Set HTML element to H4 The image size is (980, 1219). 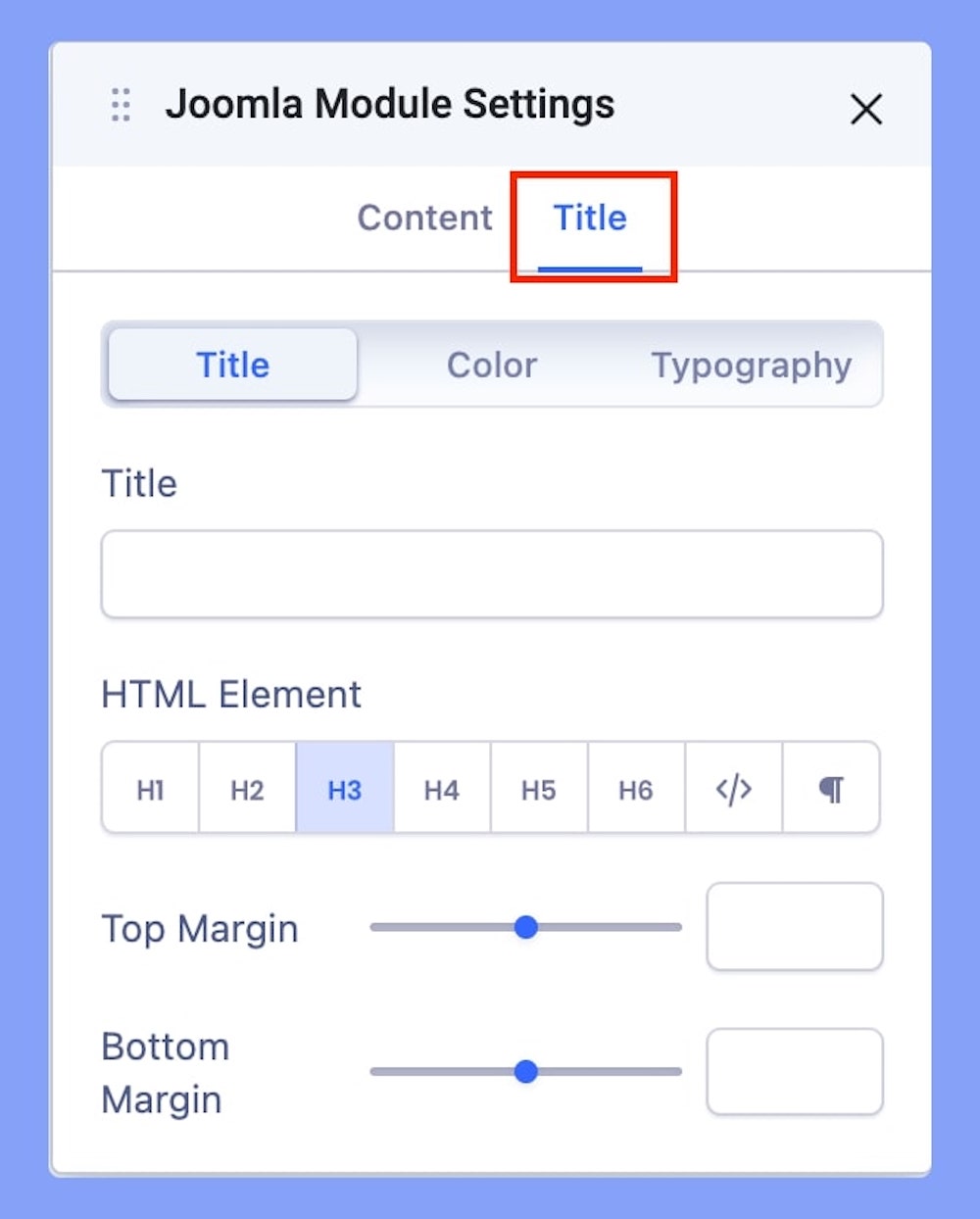pyautogui.click(x=442, y=789)
